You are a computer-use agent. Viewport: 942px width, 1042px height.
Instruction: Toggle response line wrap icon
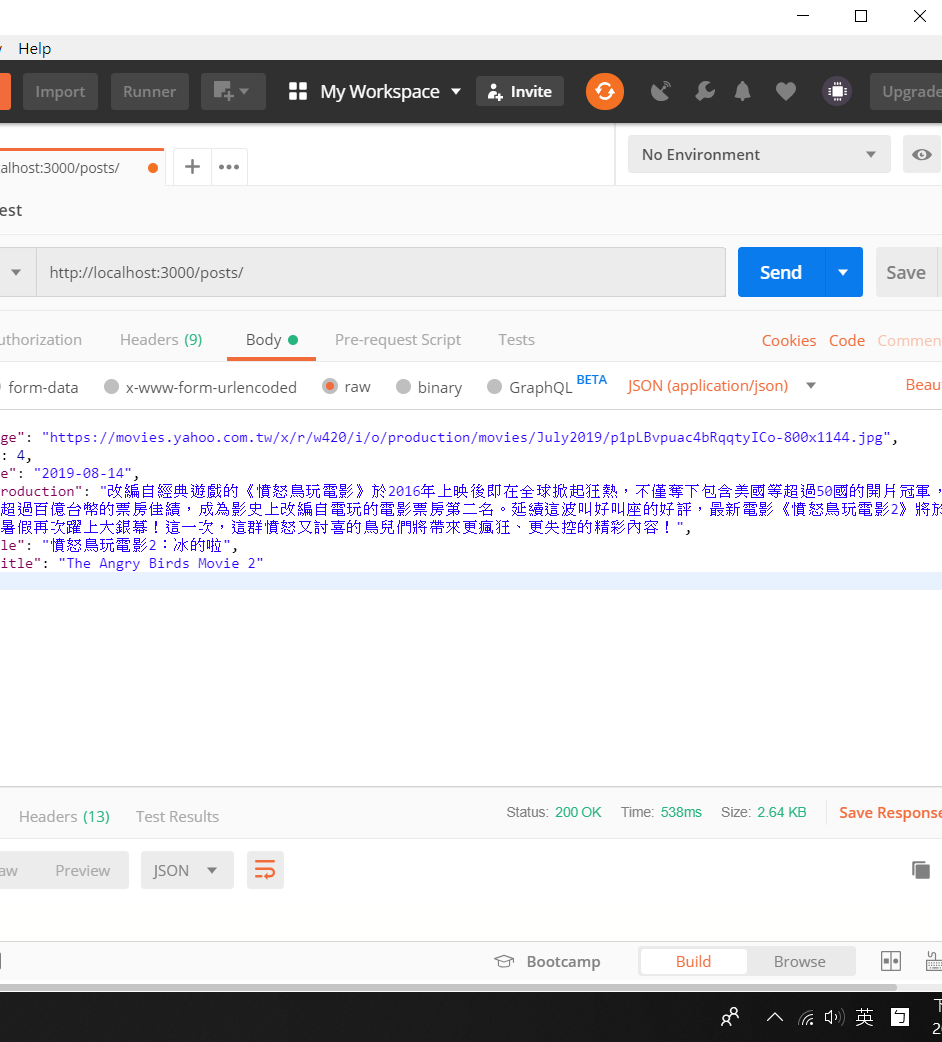(x=265, y=870)
